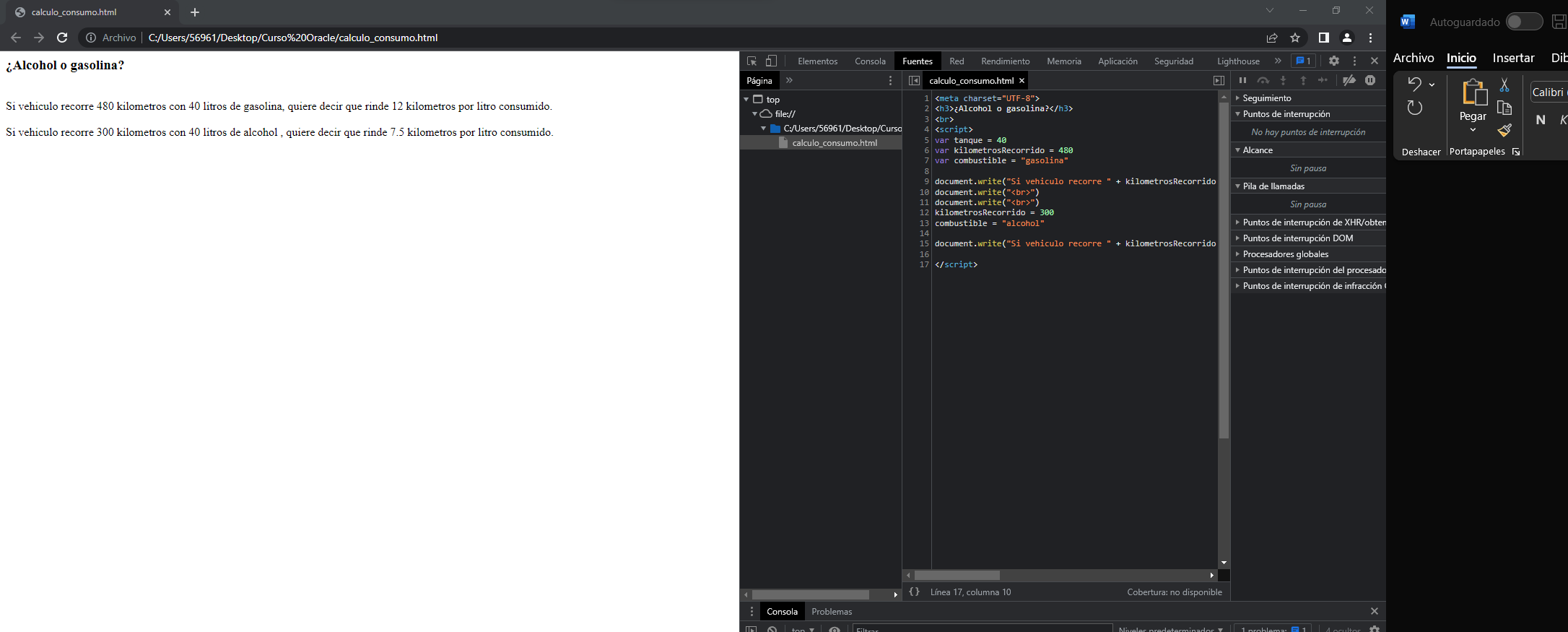Open Word Archivo menu
Viewport: 1568px width, 632px height.
point(1414,58)
